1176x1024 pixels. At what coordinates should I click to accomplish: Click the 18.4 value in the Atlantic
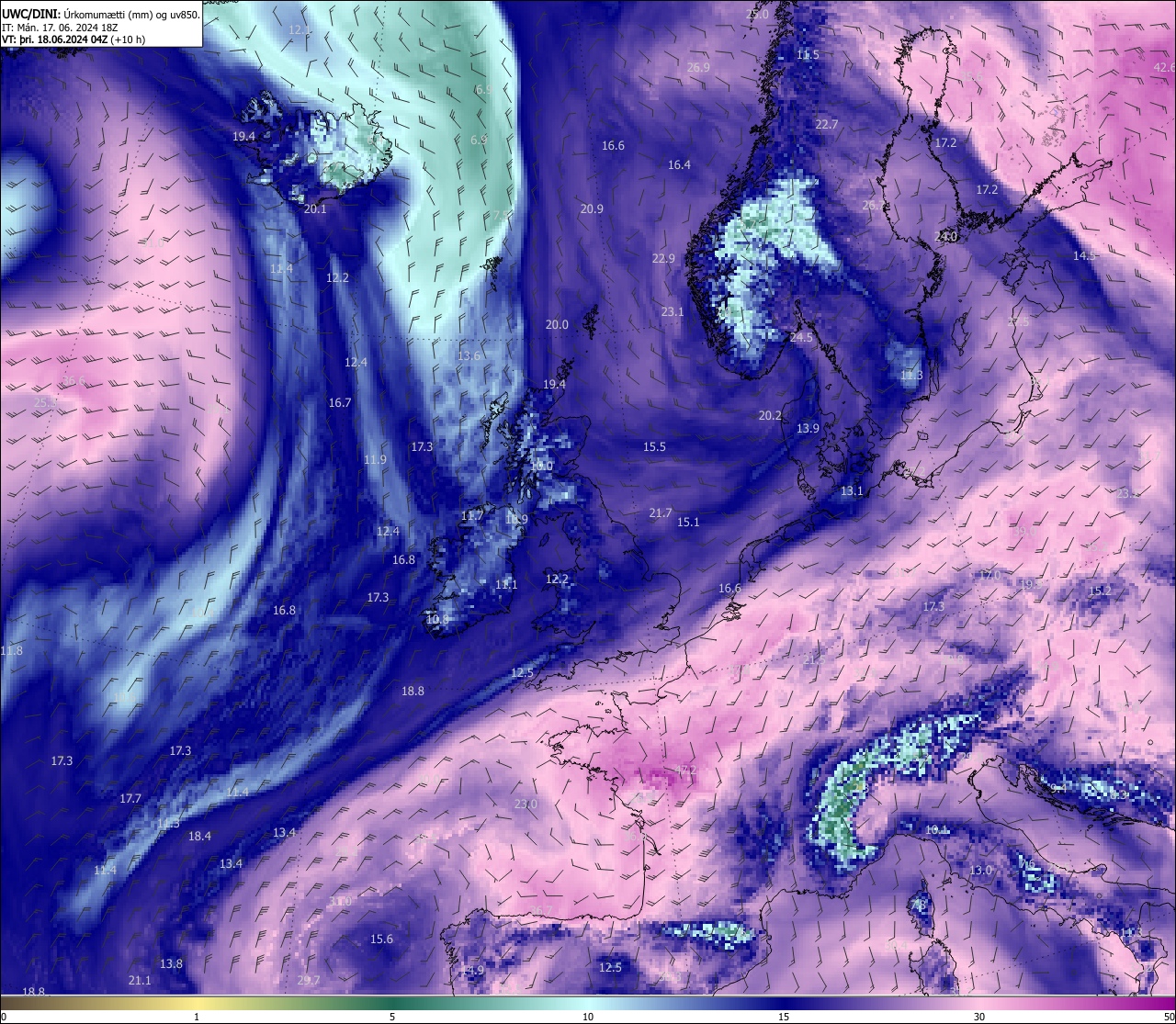[x=199, y=837]
